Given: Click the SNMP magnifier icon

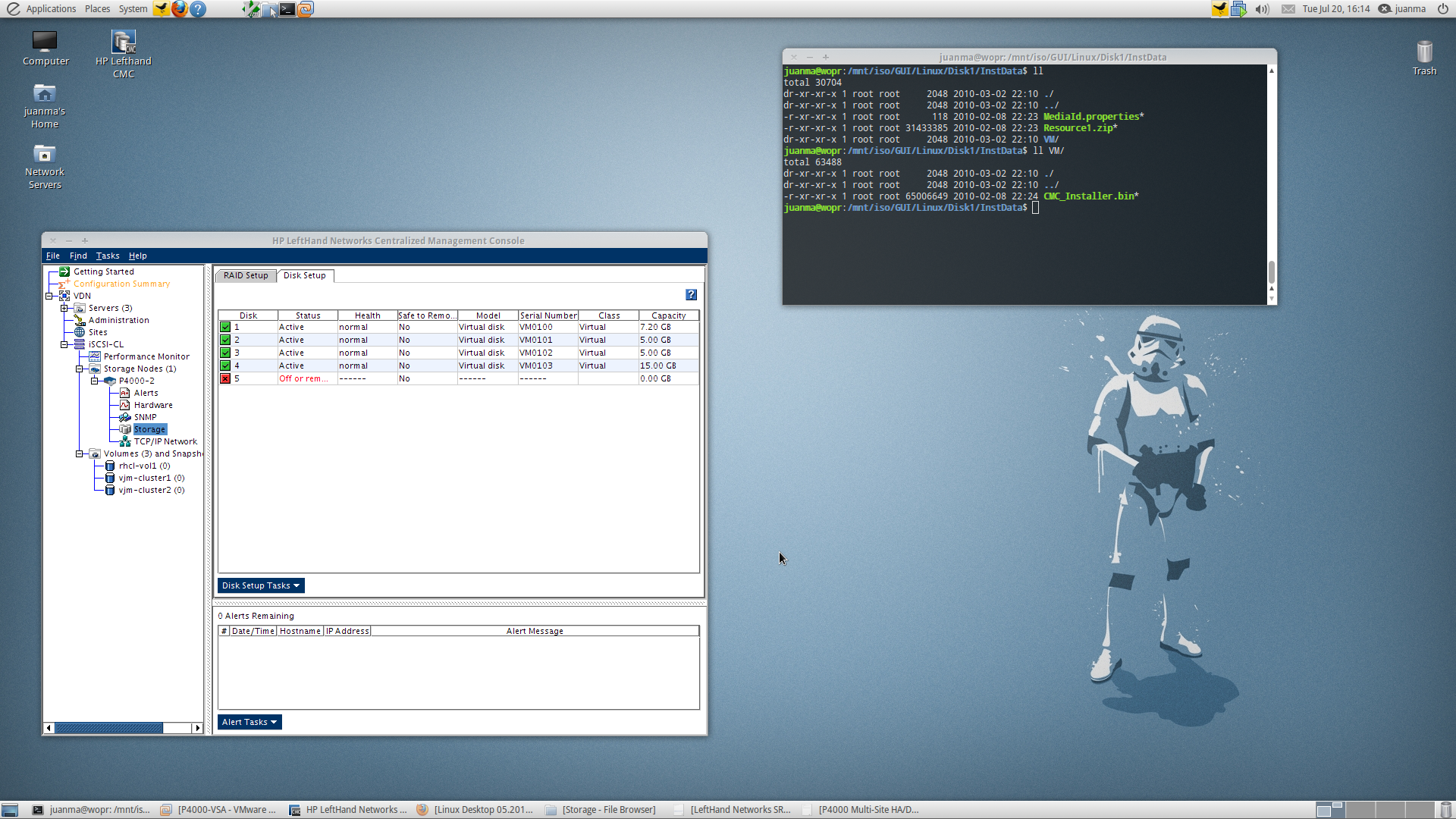Looking at the screenshot, I should pyautogui.click(x=125, y=417).
